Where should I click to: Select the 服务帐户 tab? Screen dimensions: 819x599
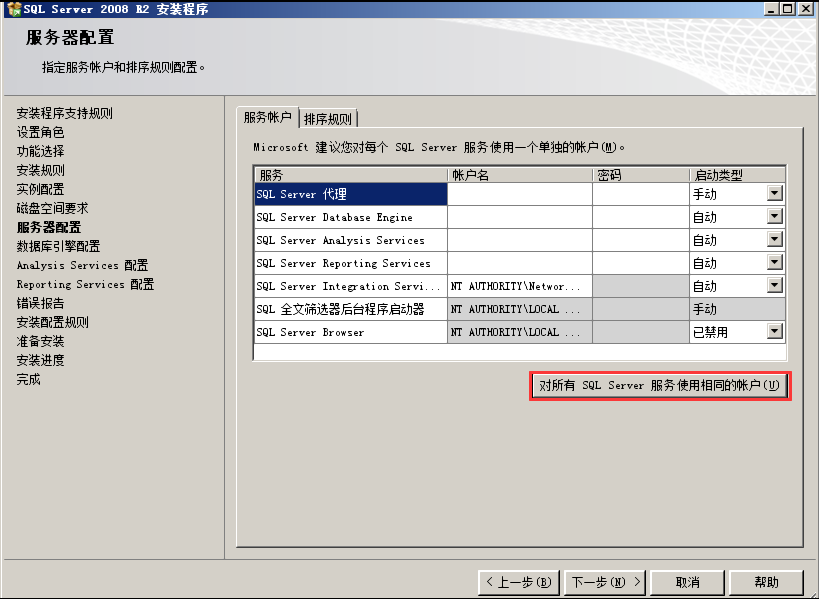point(267,117)
